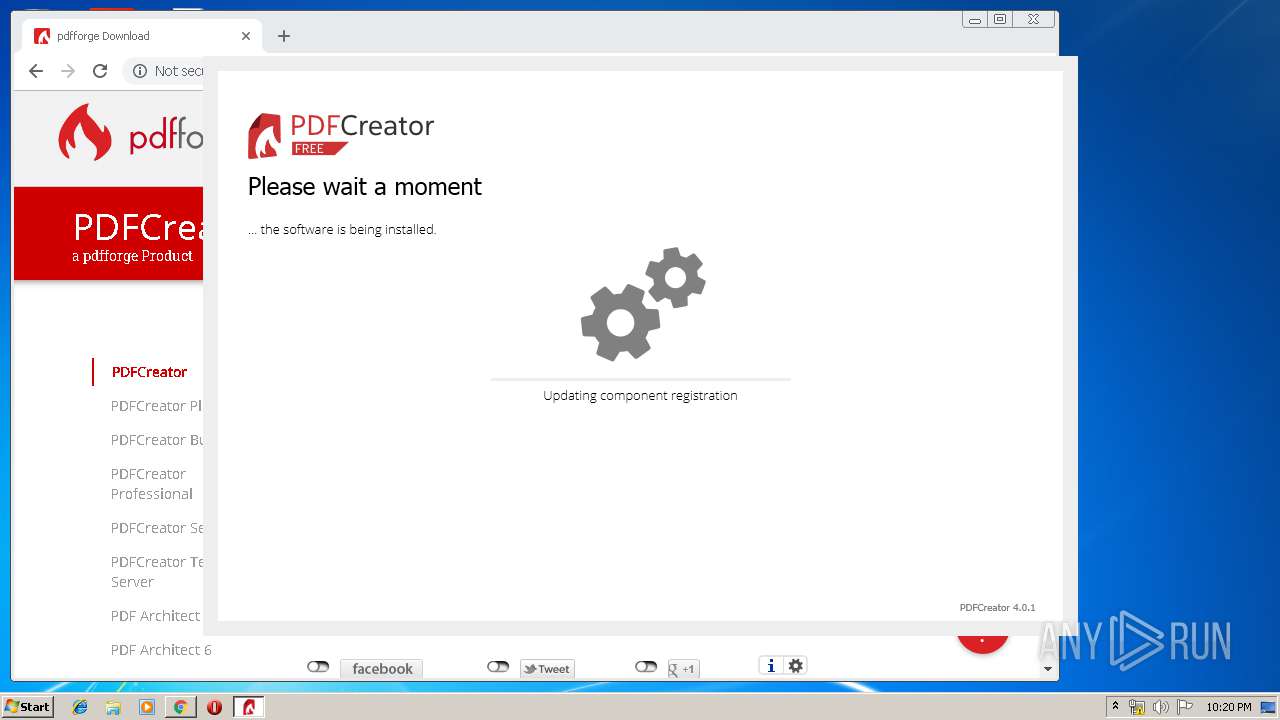Click the volume speaker tray icon
Image resolution: width=1280 pixels, height=720 pixels.
pyautogui.click(x=1161, y=707)
